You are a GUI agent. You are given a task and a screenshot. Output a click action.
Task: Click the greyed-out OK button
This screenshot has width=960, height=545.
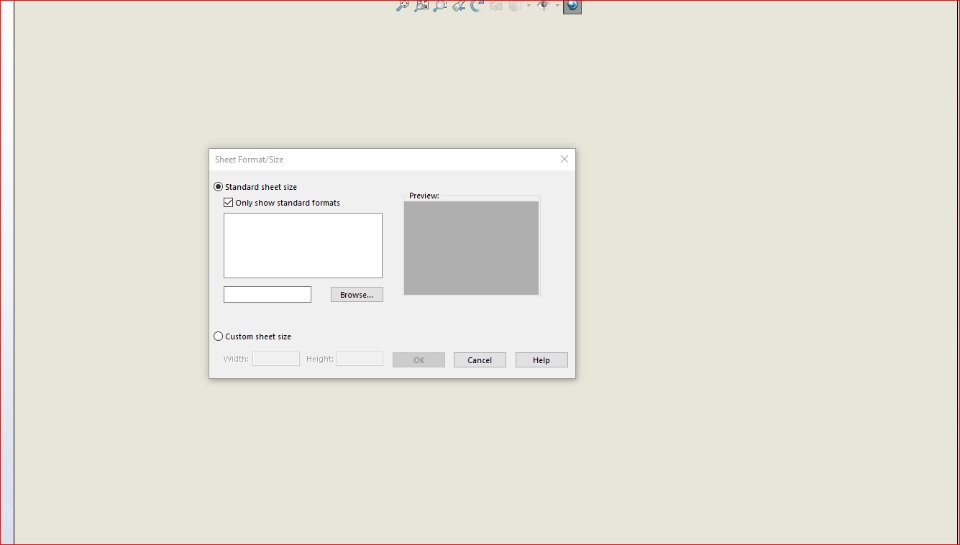[x=419, y=360]
